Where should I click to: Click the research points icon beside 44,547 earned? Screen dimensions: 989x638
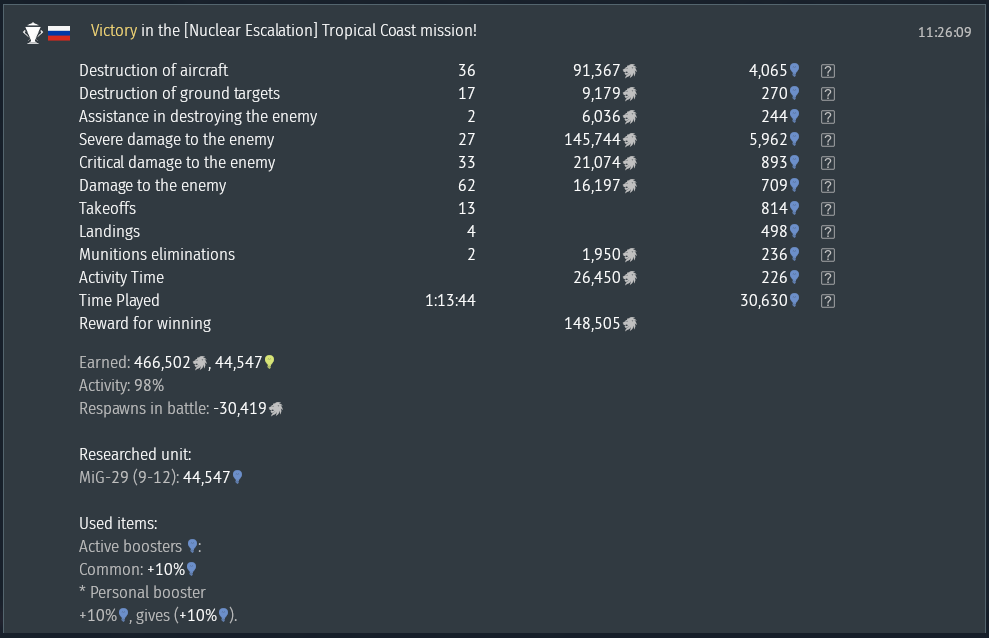(x=269, y=362)
